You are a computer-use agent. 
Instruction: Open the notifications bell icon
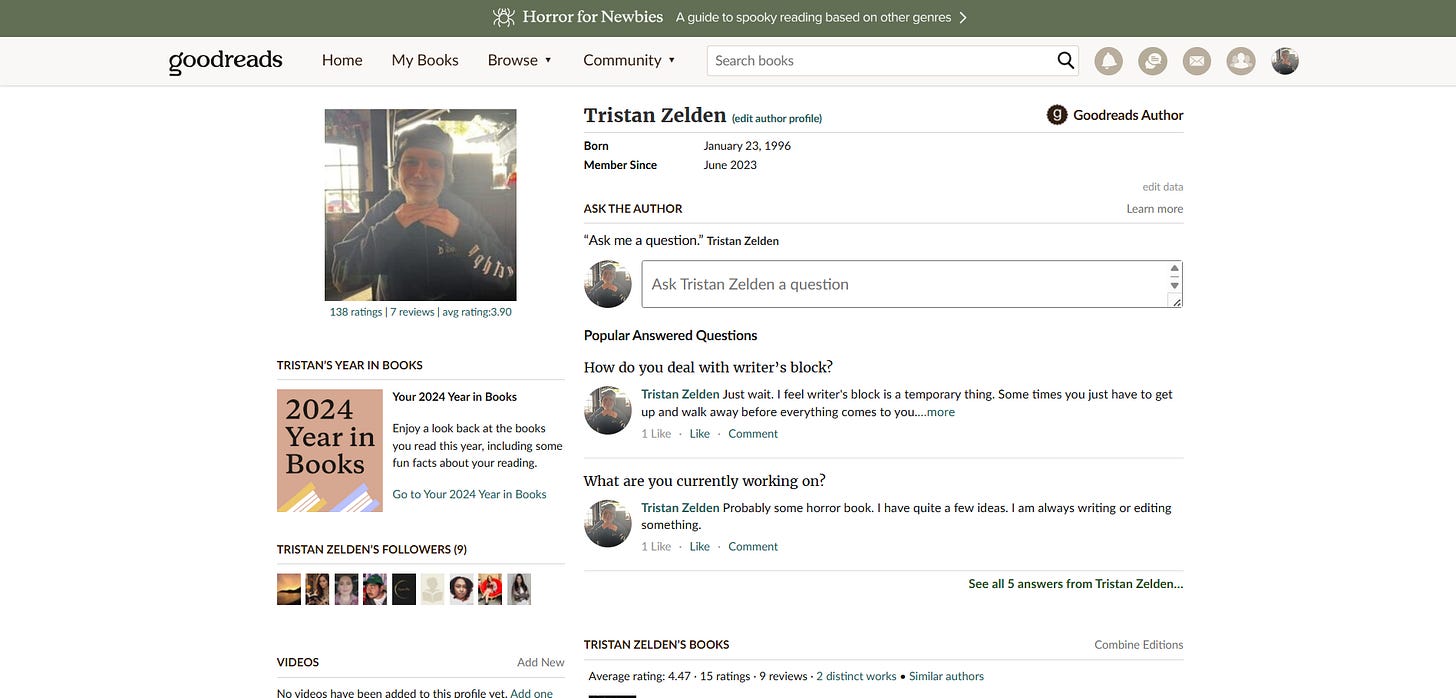point(1108,60)
